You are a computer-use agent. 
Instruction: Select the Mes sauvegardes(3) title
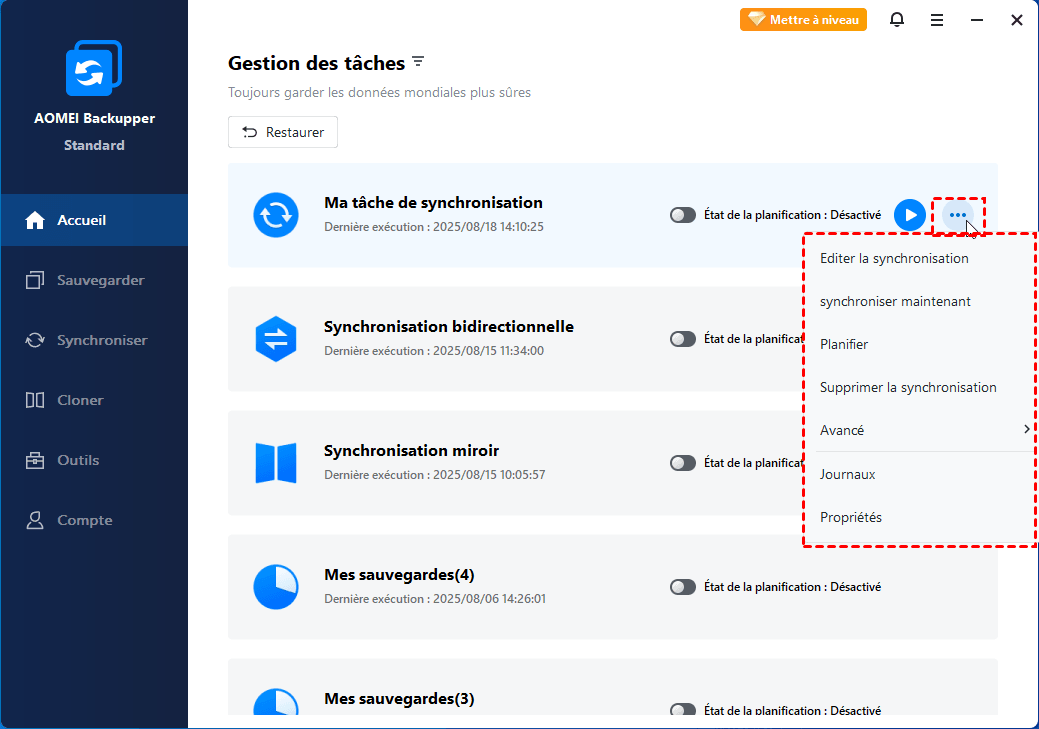[399, 699]
